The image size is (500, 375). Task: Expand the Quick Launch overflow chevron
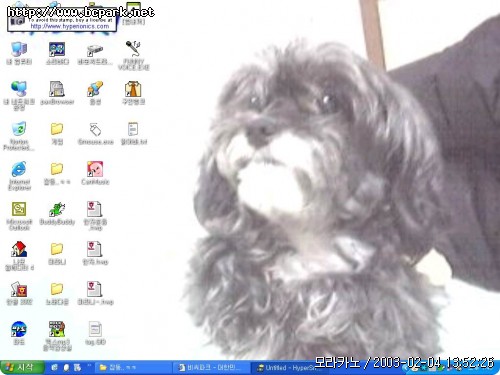click(89, 366)
